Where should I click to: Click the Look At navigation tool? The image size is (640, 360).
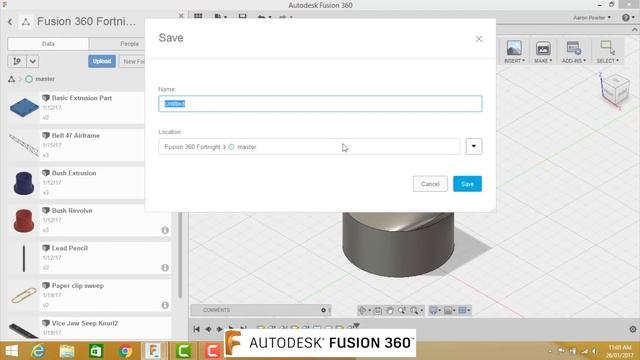378,311
